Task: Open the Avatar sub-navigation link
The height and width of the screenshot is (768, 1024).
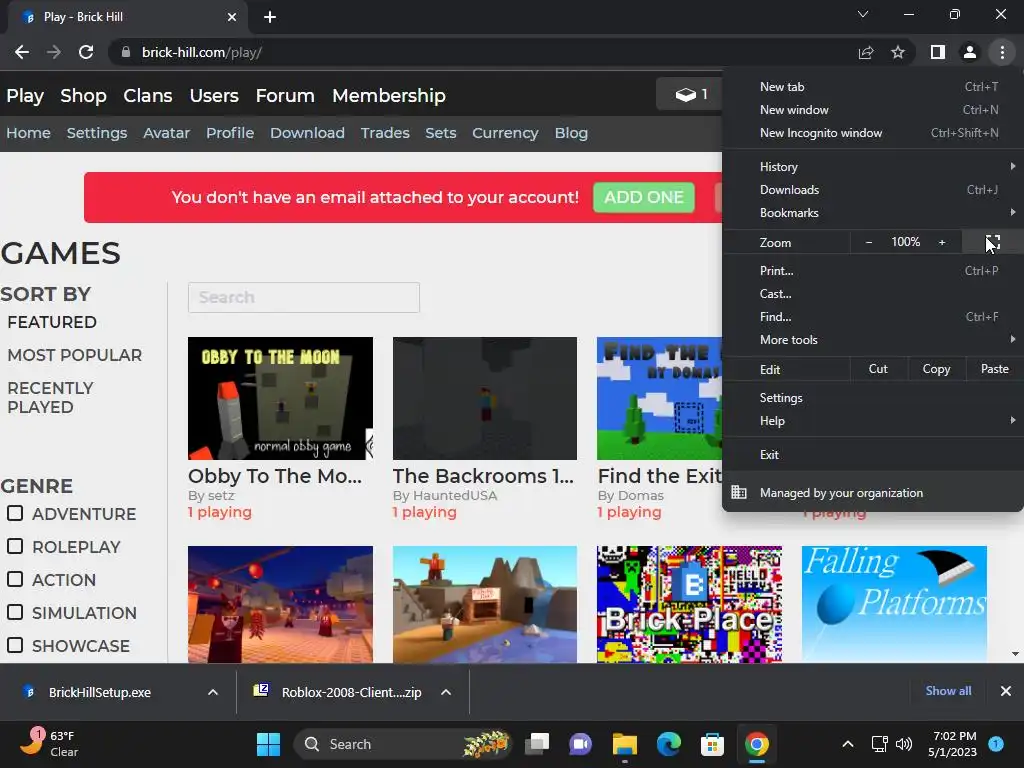Action: [167, 133]
